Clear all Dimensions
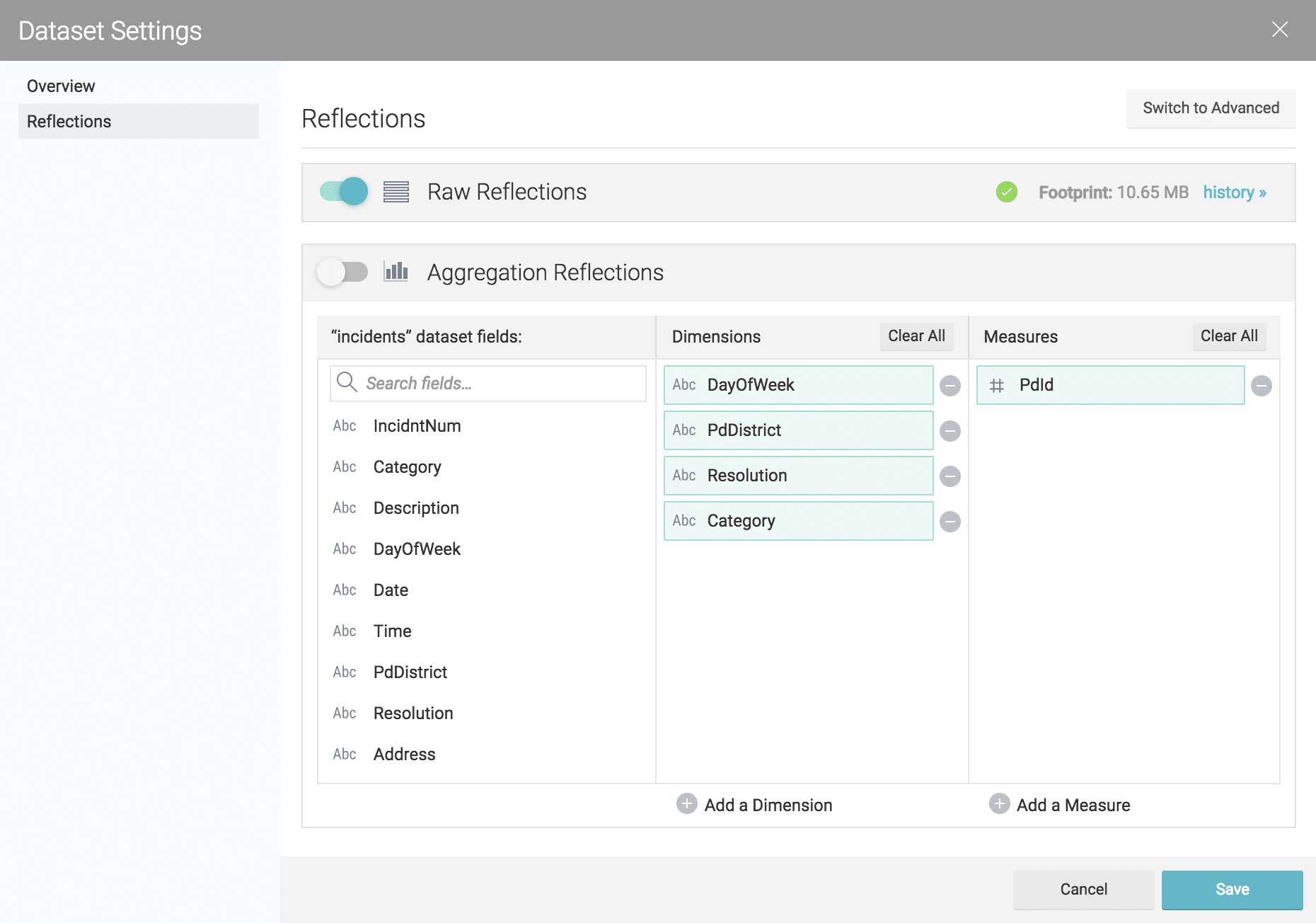This screenshot has height=923, width=1316. (x=916, y=336)
